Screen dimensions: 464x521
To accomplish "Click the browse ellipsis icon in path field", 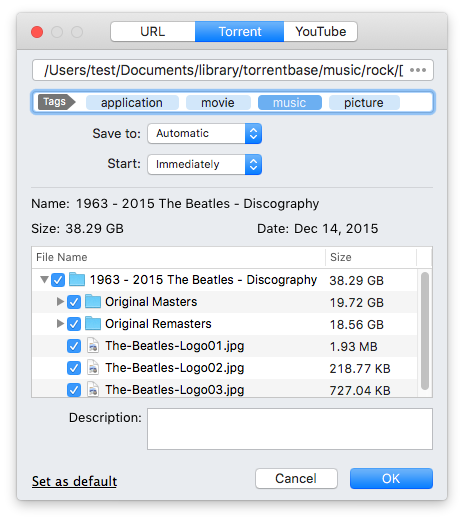I will click(x=418, y=70).
